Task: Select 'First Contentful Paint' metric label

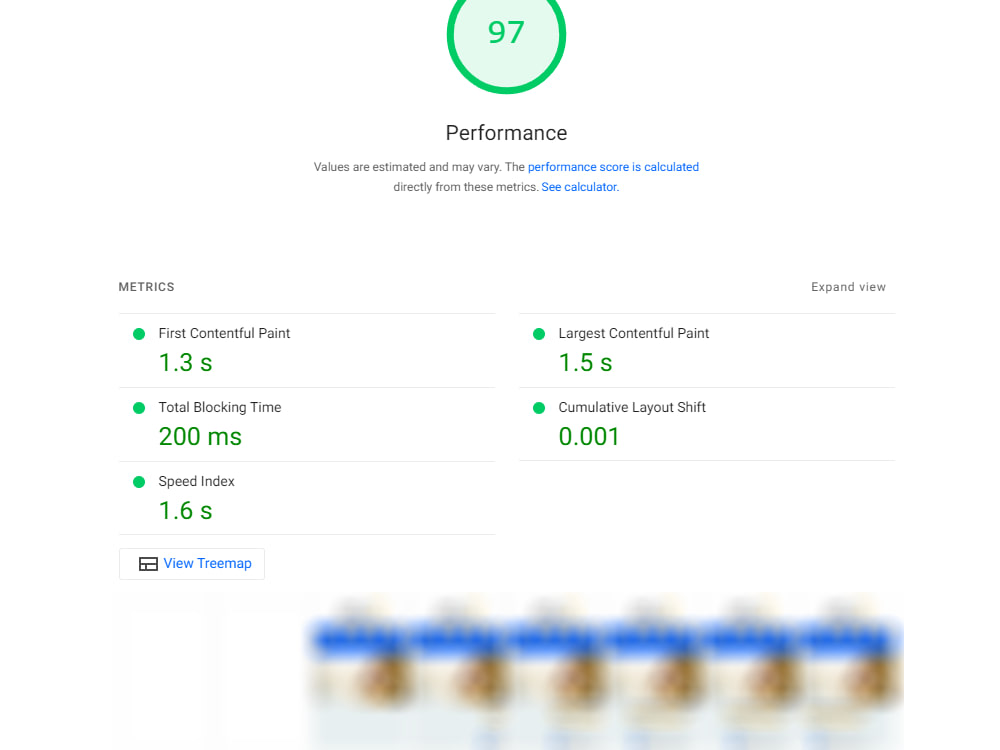Action: pyautogui.click(x=224, y=334)
